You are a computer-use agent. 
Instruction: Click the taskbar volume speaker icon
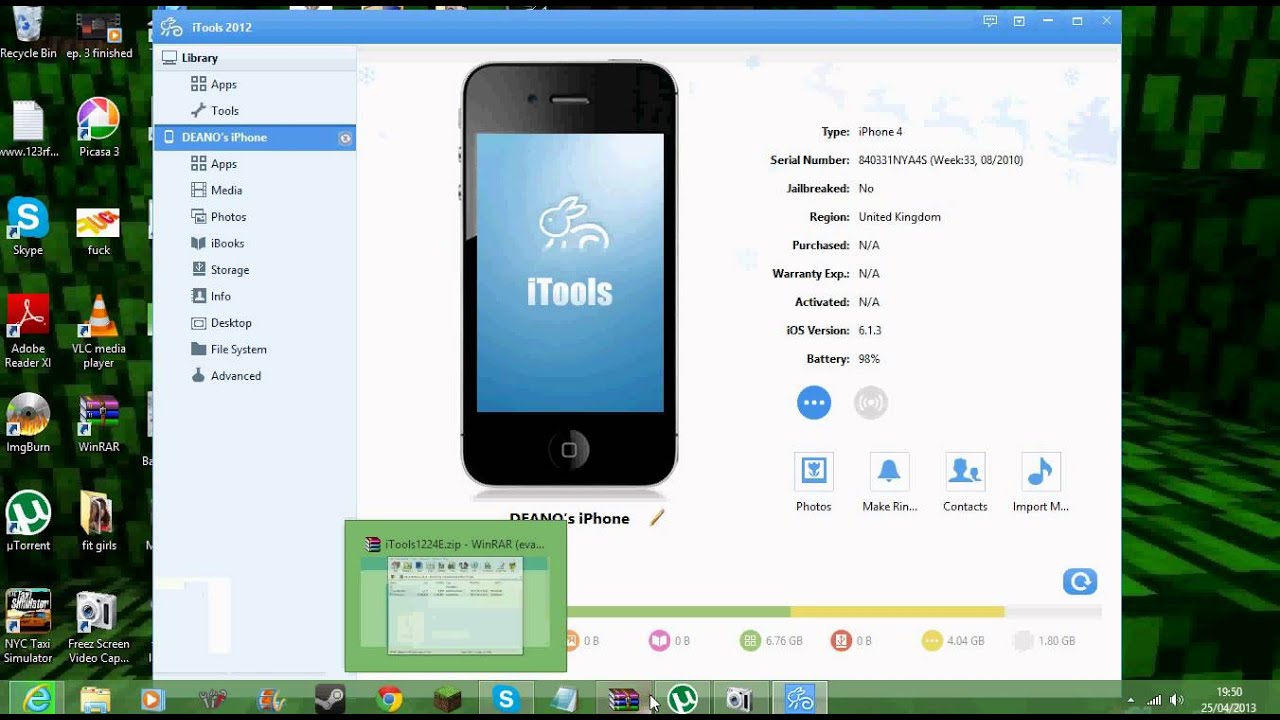coord(1178,700)
